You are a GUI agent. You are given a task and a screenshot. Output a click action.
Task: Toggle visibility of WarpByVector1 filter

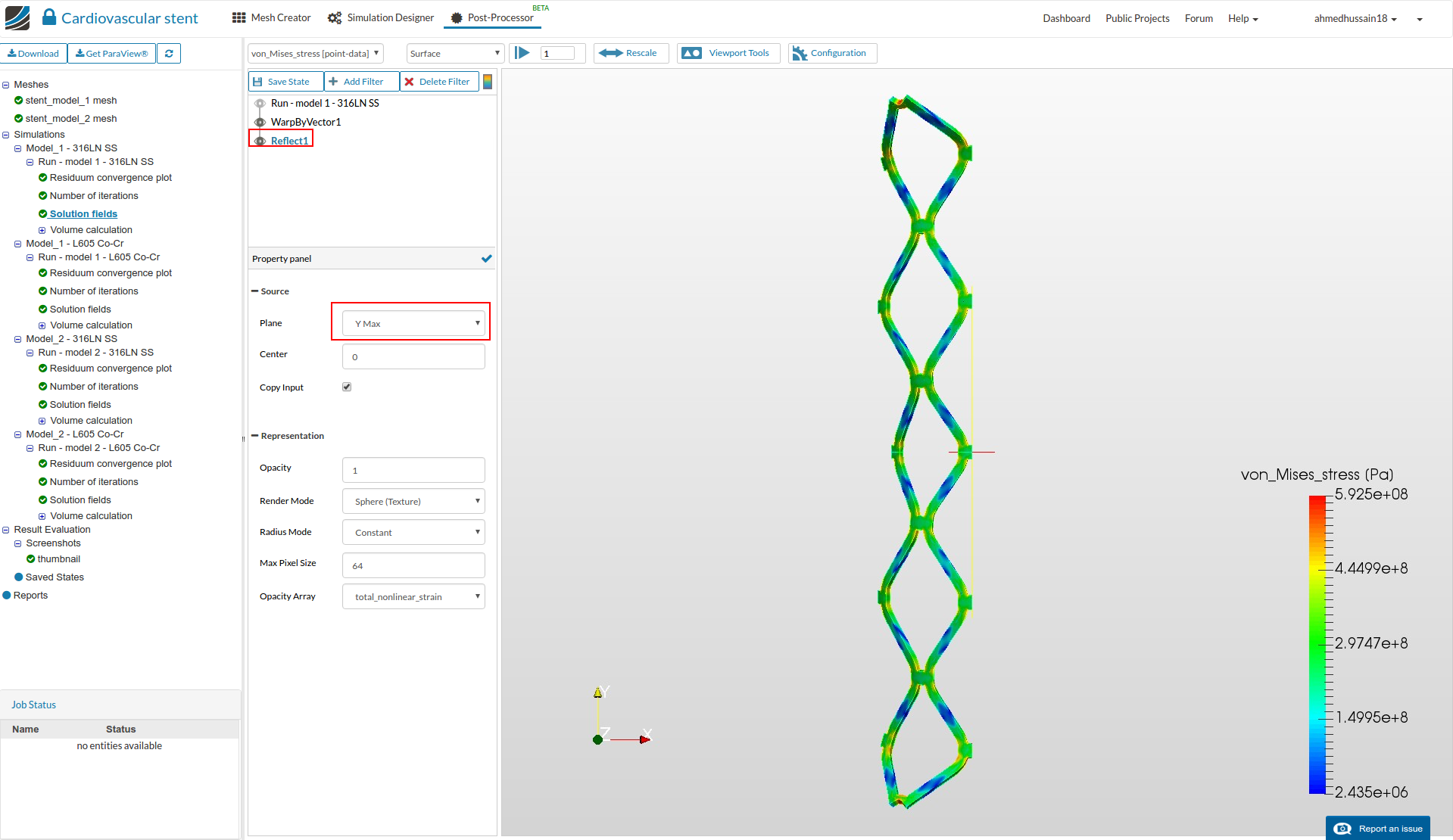260,123
